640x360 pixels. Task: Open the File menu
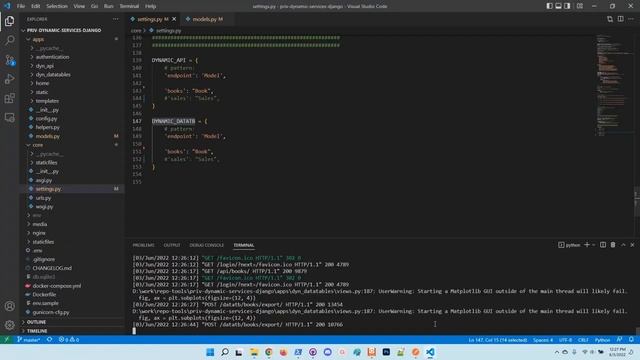click(x=21, y=6)
